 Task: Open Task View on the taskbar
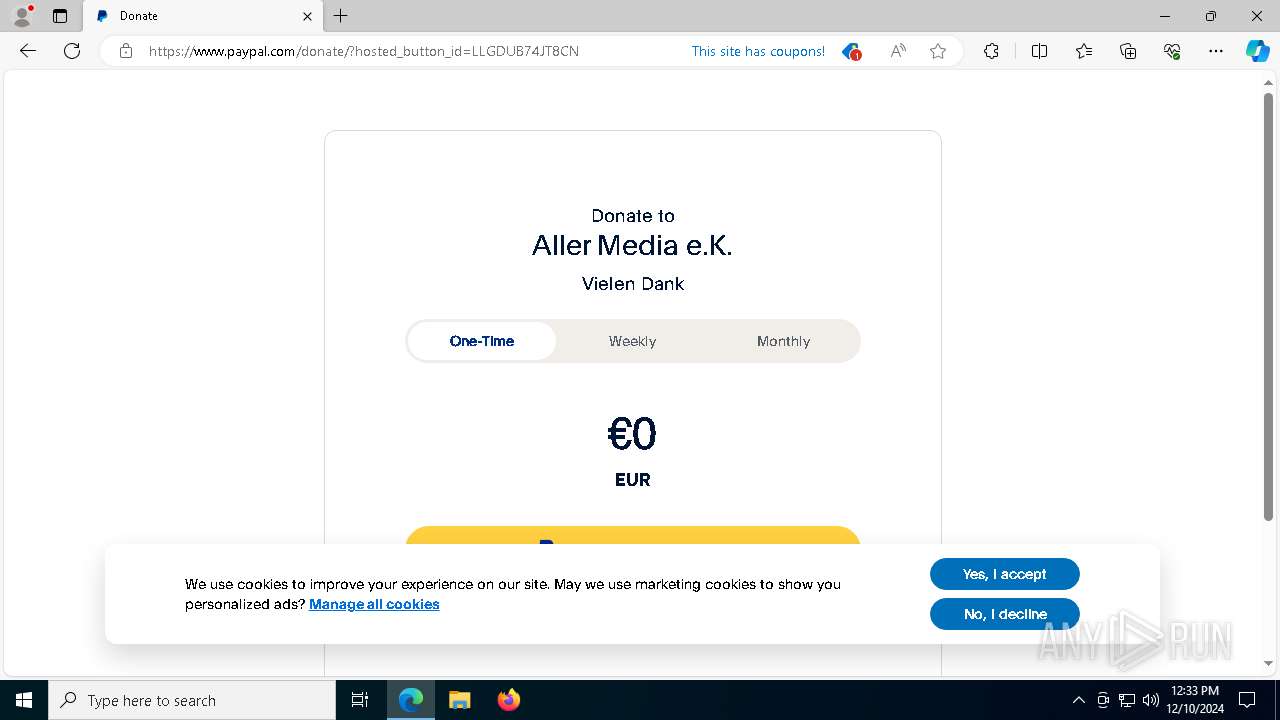[x=360, y=700]
